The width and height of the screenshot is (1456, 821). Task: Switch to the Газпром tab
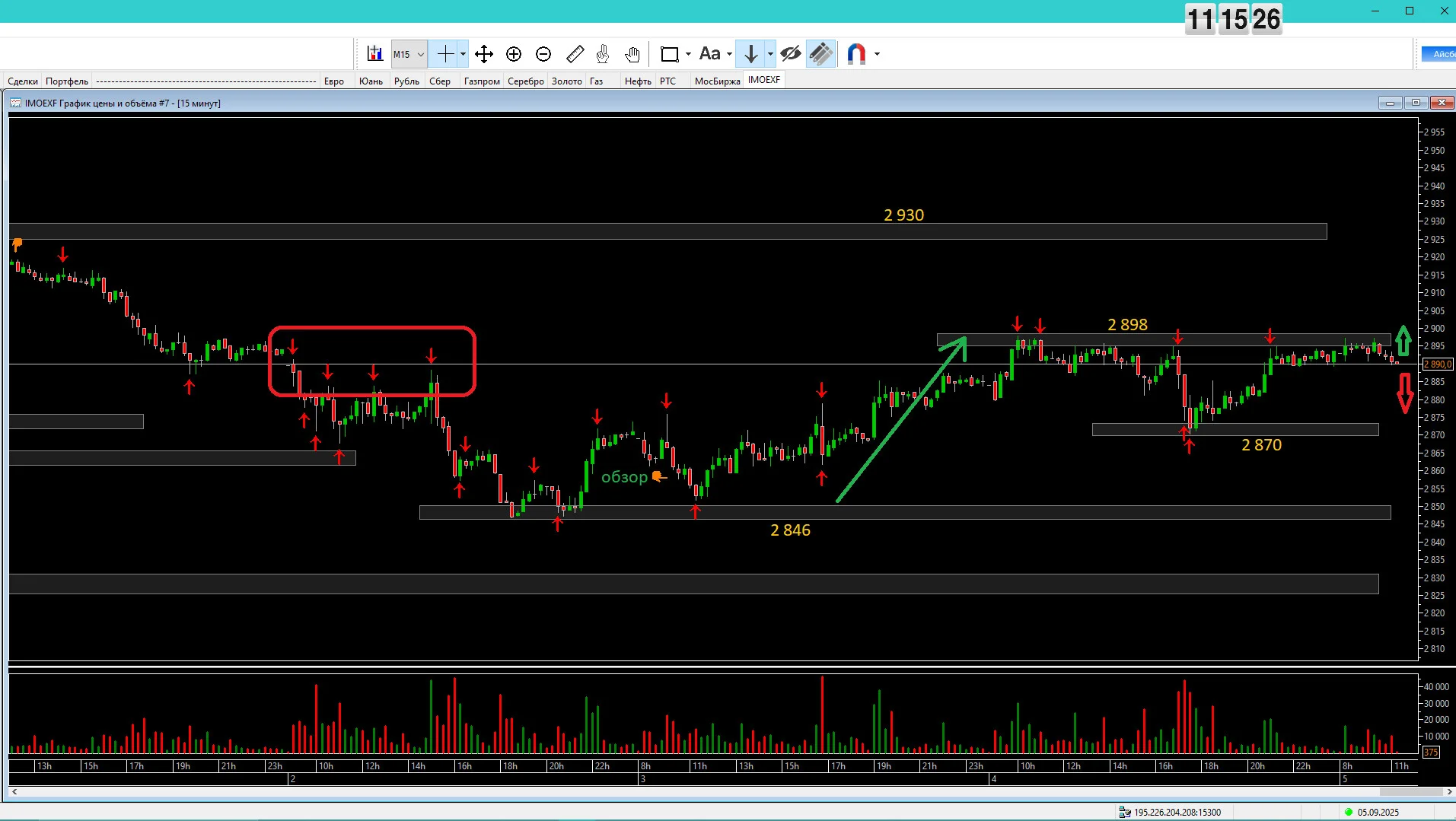point(482,81)
